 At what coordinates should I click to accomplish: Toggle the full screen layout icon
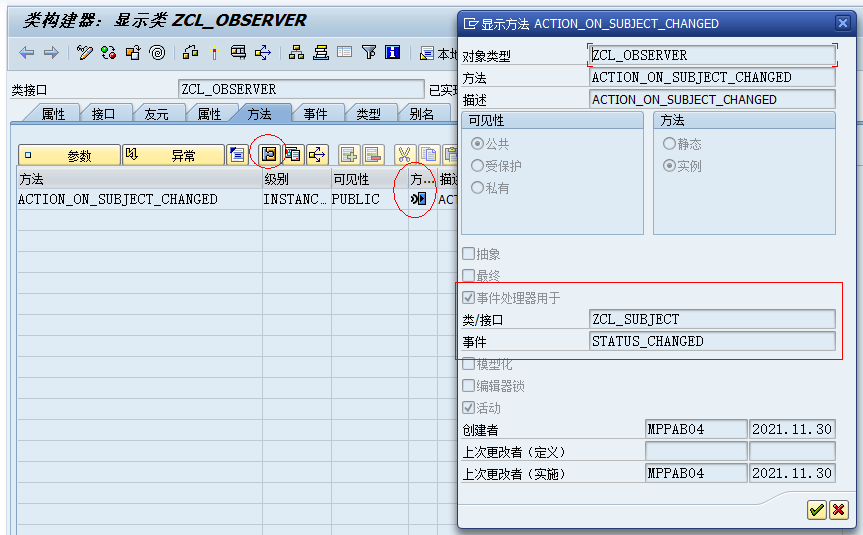(x=345, y=53)
